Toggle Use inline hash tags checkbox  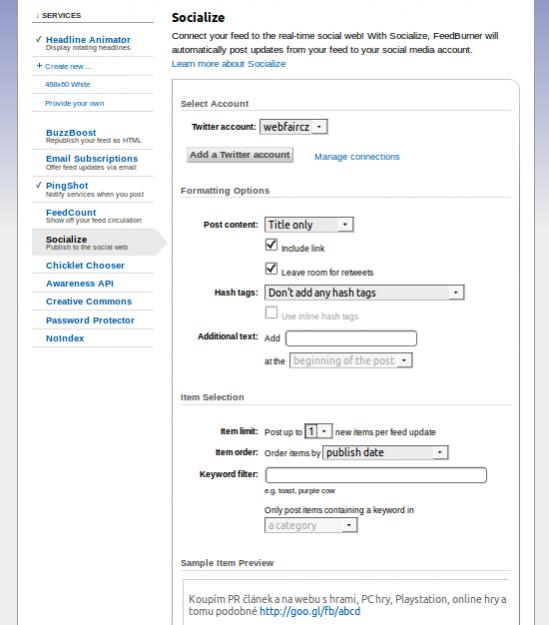point(271,312)
